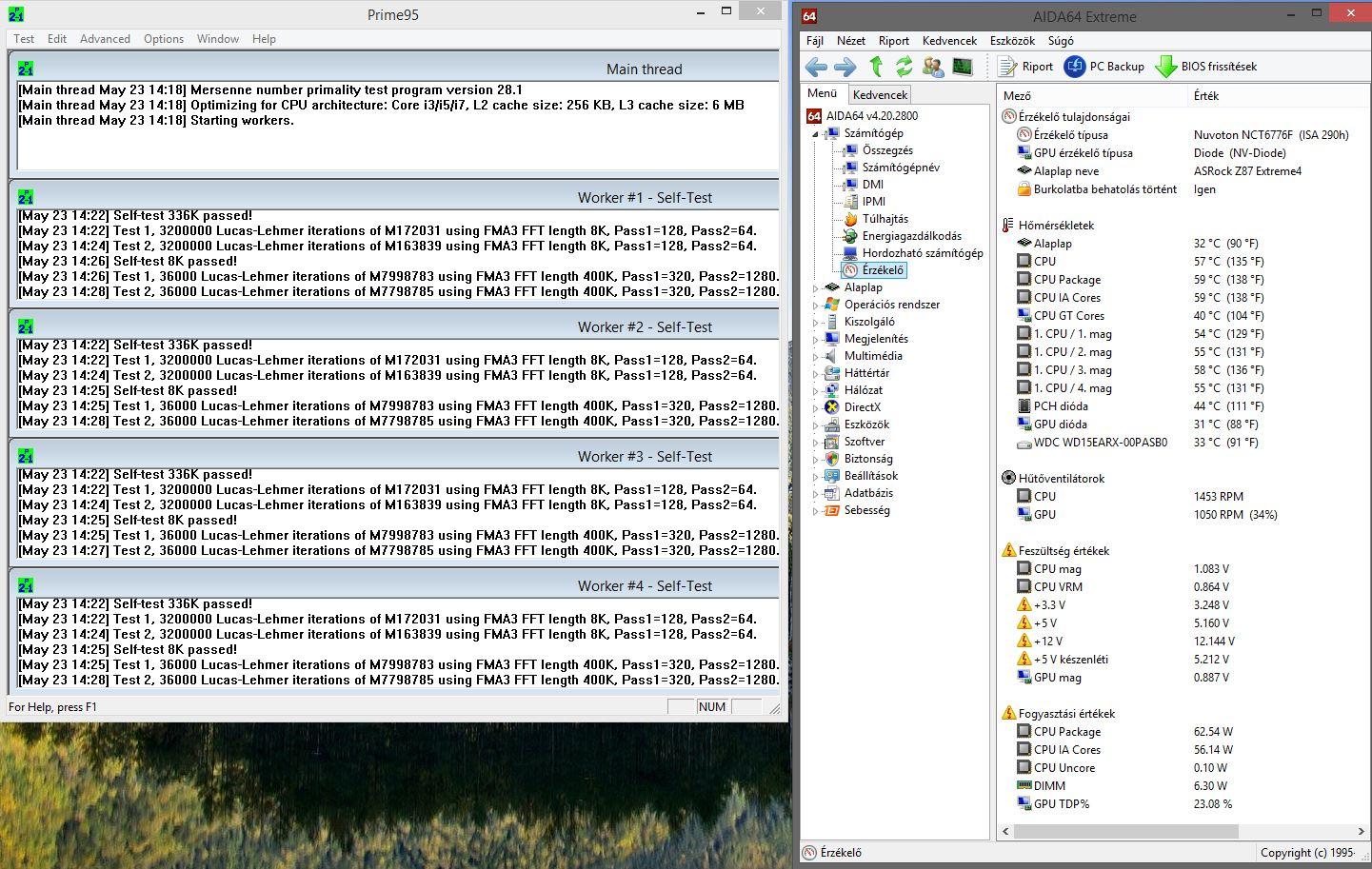Open the Riport menu in AIDA64

[x=894, y=41]
